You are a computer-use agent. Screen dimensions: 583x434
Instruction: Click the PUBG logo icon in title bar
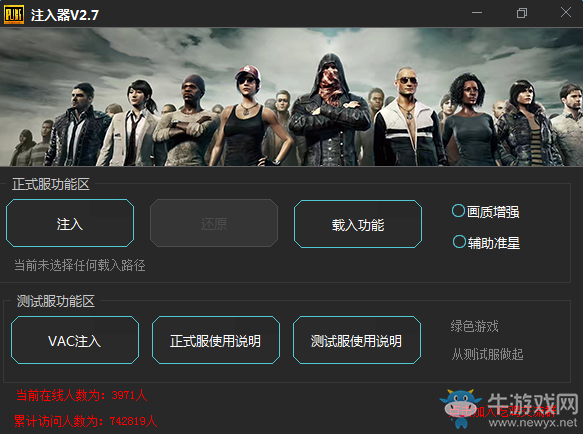click(x=14, y=15)
